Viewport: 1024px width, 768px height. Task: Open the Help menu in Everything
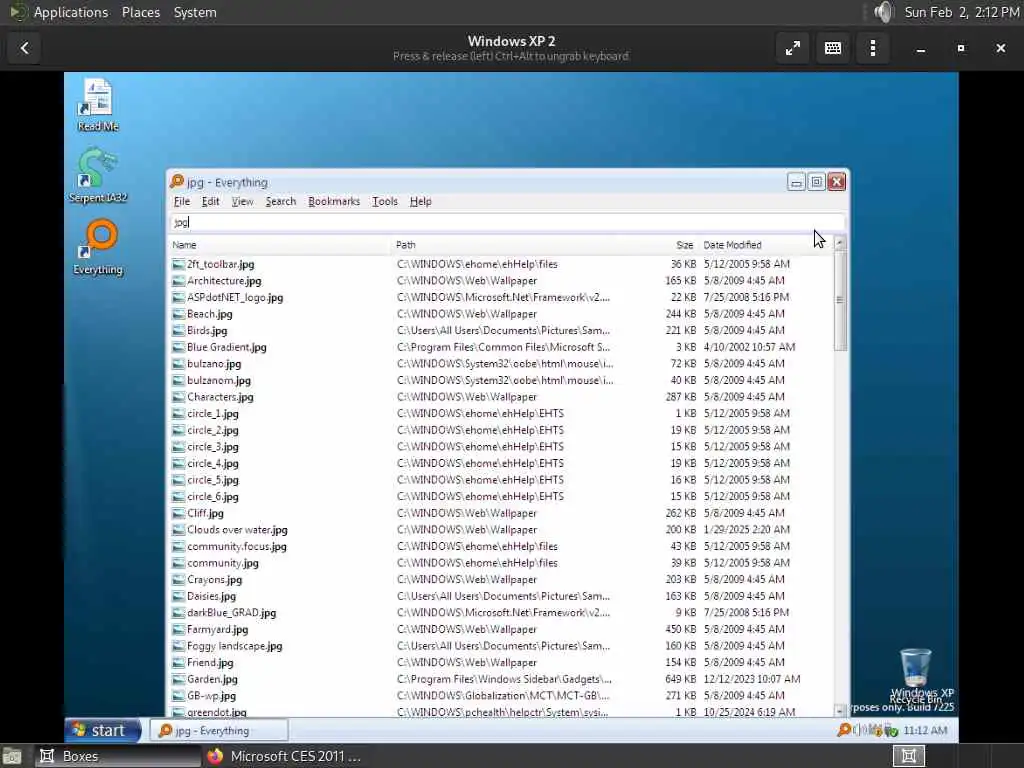pos(421,201)
